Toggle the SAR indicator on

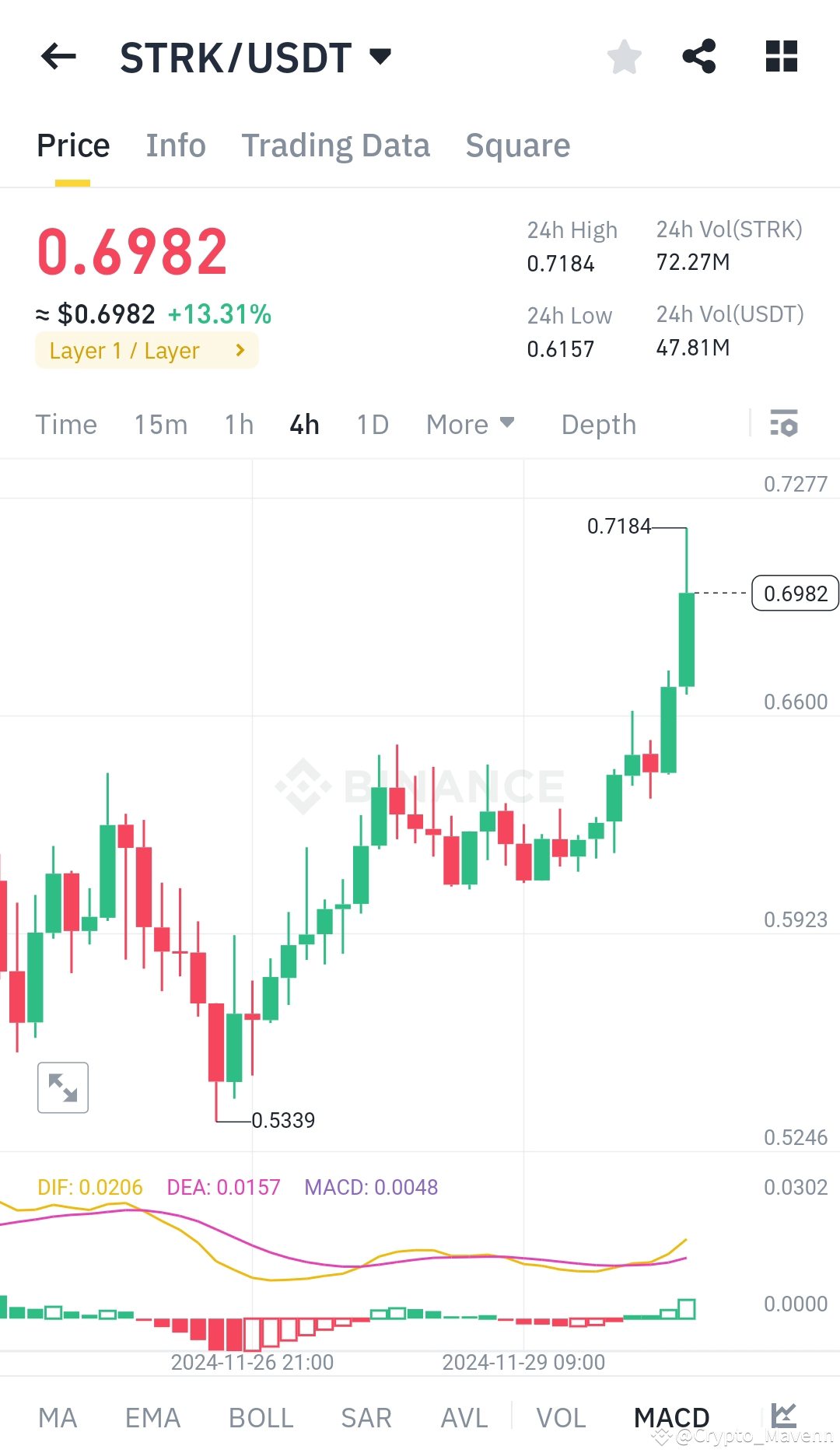pos(366,1417)
